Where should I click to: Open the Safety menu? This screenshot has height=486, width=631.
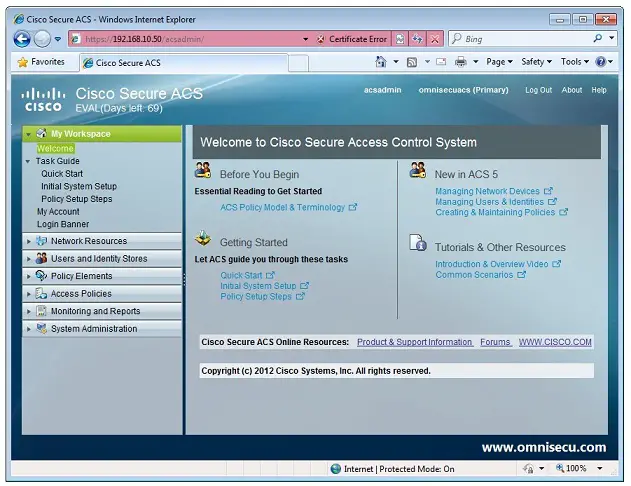pyautogui.click(x=536, y=62)
